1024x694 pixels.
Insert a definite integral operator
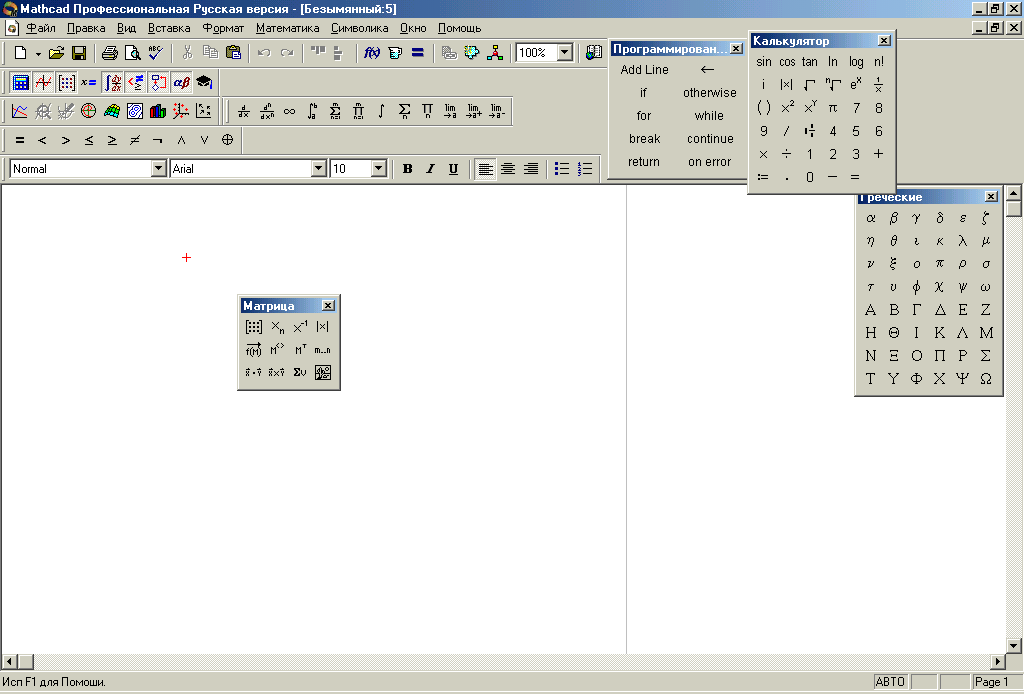[x=312, y=111]
